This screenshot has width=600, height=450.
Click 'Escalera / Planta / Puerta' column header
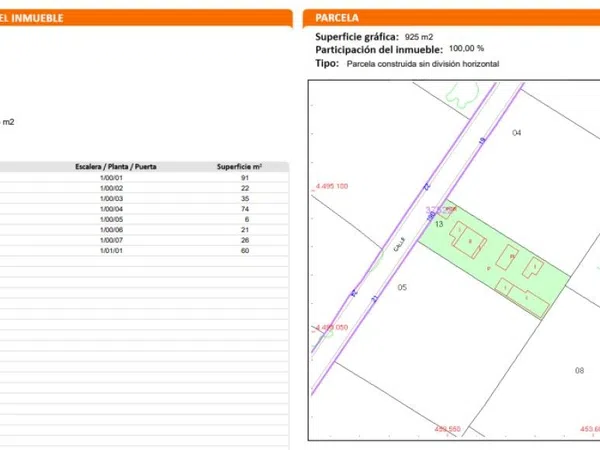(x=116, y=166)
